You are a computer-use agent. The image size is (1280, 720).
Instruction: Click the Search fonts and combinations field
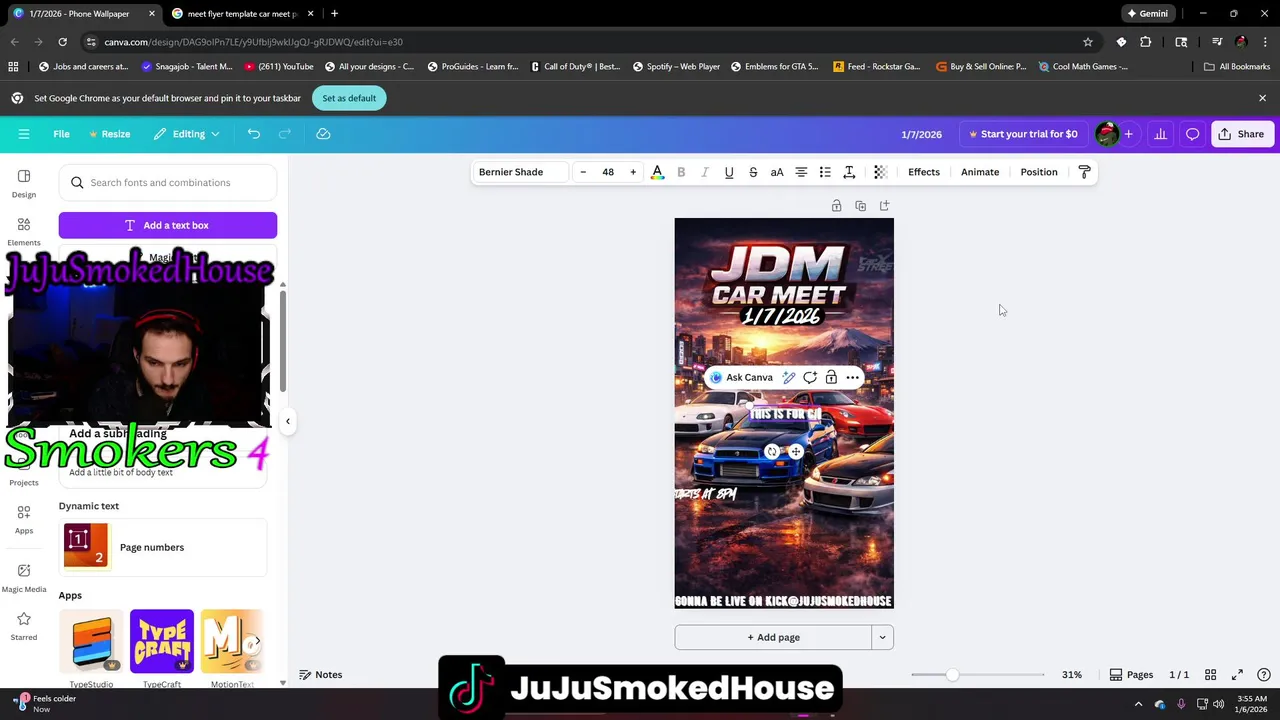tap(168, 183)
